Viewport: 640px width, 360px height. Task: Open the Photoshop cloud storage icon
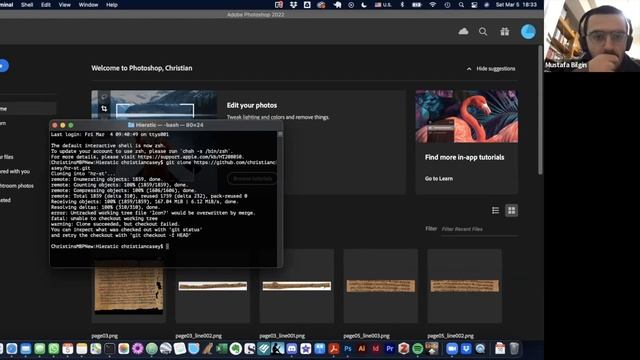pos(463,31)
